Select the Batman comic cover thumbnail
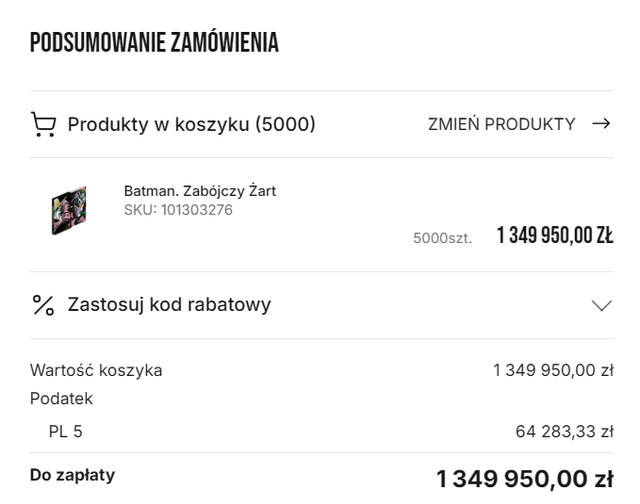The image size is (640, 504). pos(69,210)
